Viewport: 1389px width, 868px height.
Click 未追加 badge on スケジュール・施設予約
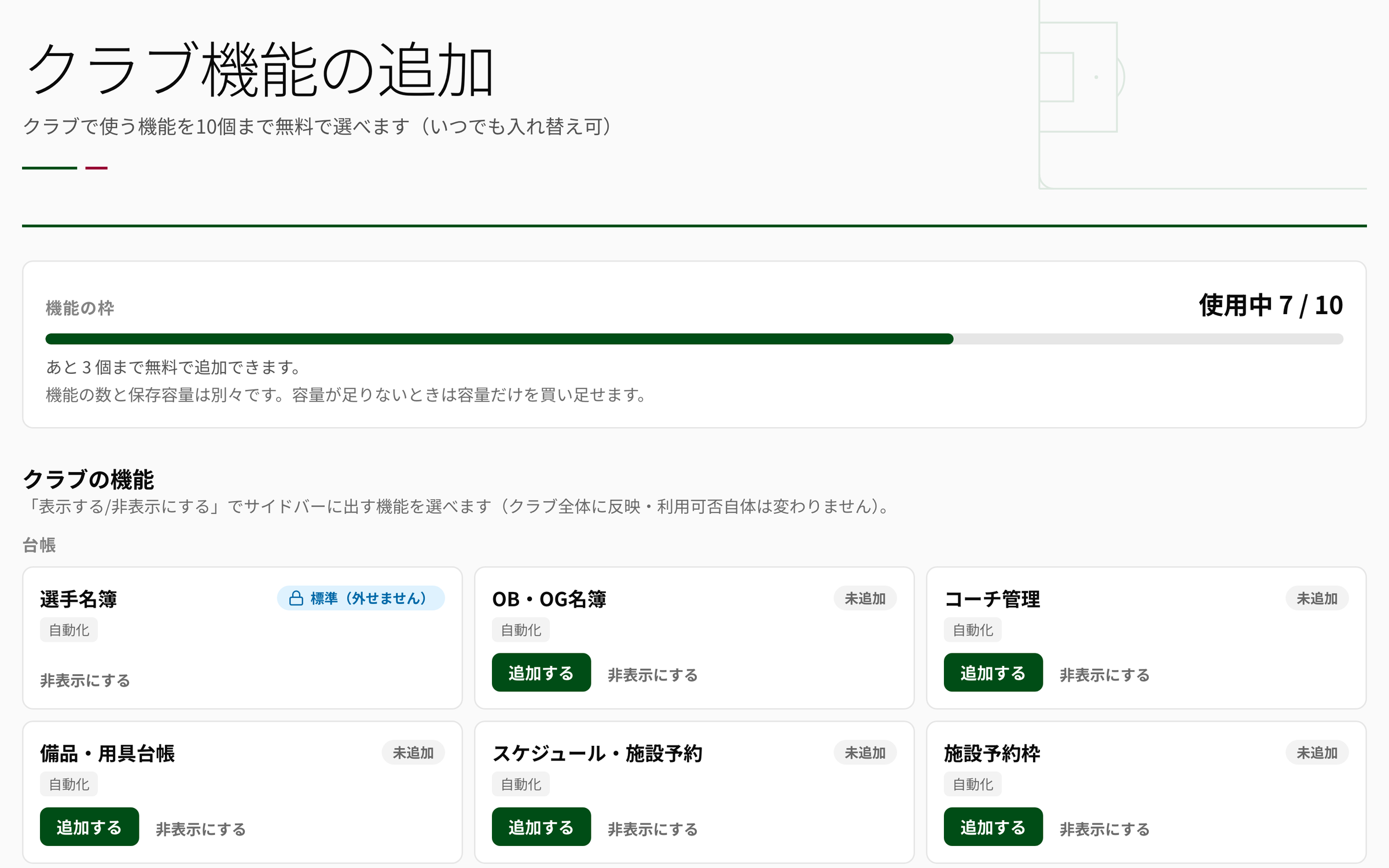[x=865, y=752]
